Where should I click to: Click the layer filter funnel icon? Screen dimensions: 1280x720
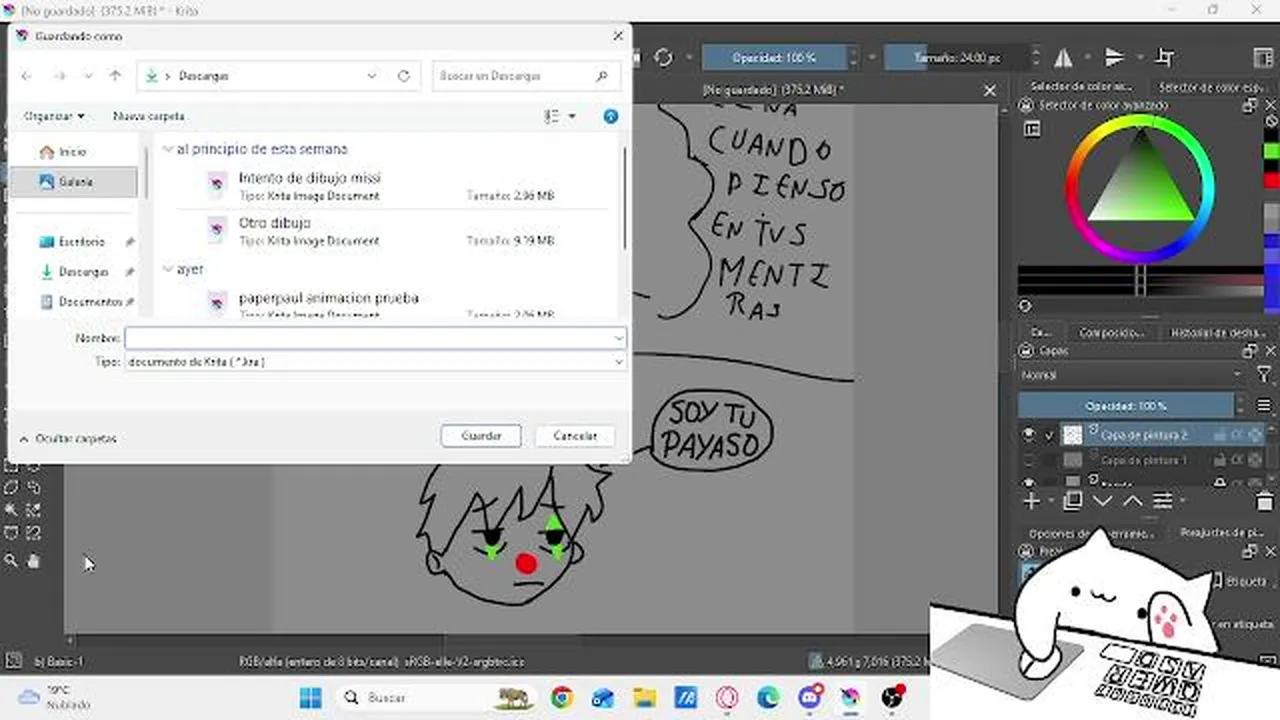(1264, 375)
